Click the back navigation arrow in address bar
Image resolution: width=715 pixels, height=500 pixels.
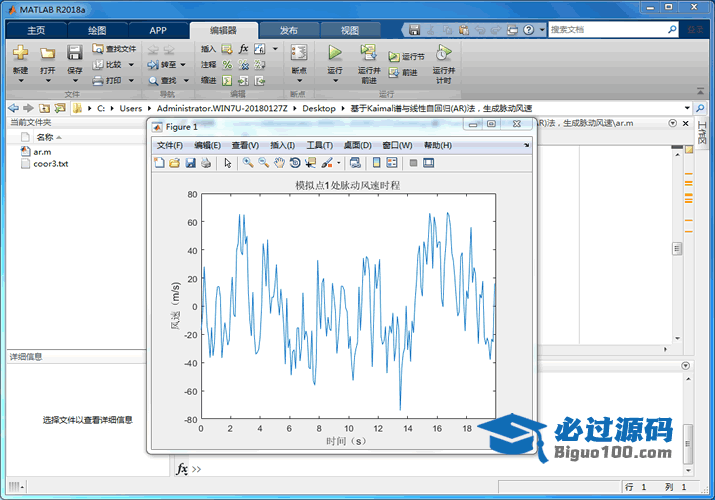(x=14, y=108)
